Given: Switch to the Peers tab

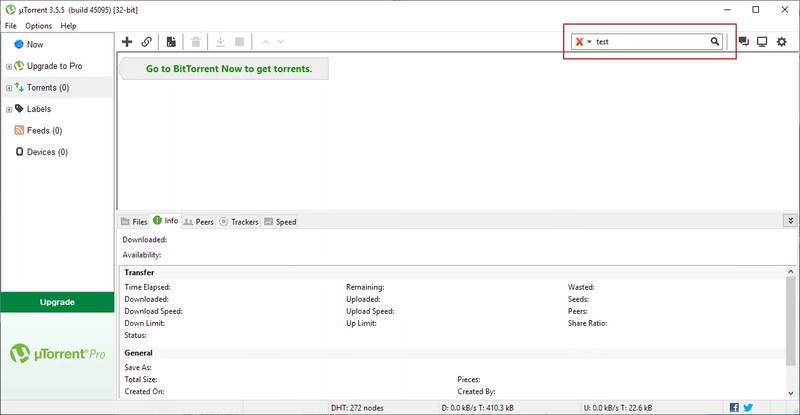Looking at the screenshot, I should (x=198, y=222).
